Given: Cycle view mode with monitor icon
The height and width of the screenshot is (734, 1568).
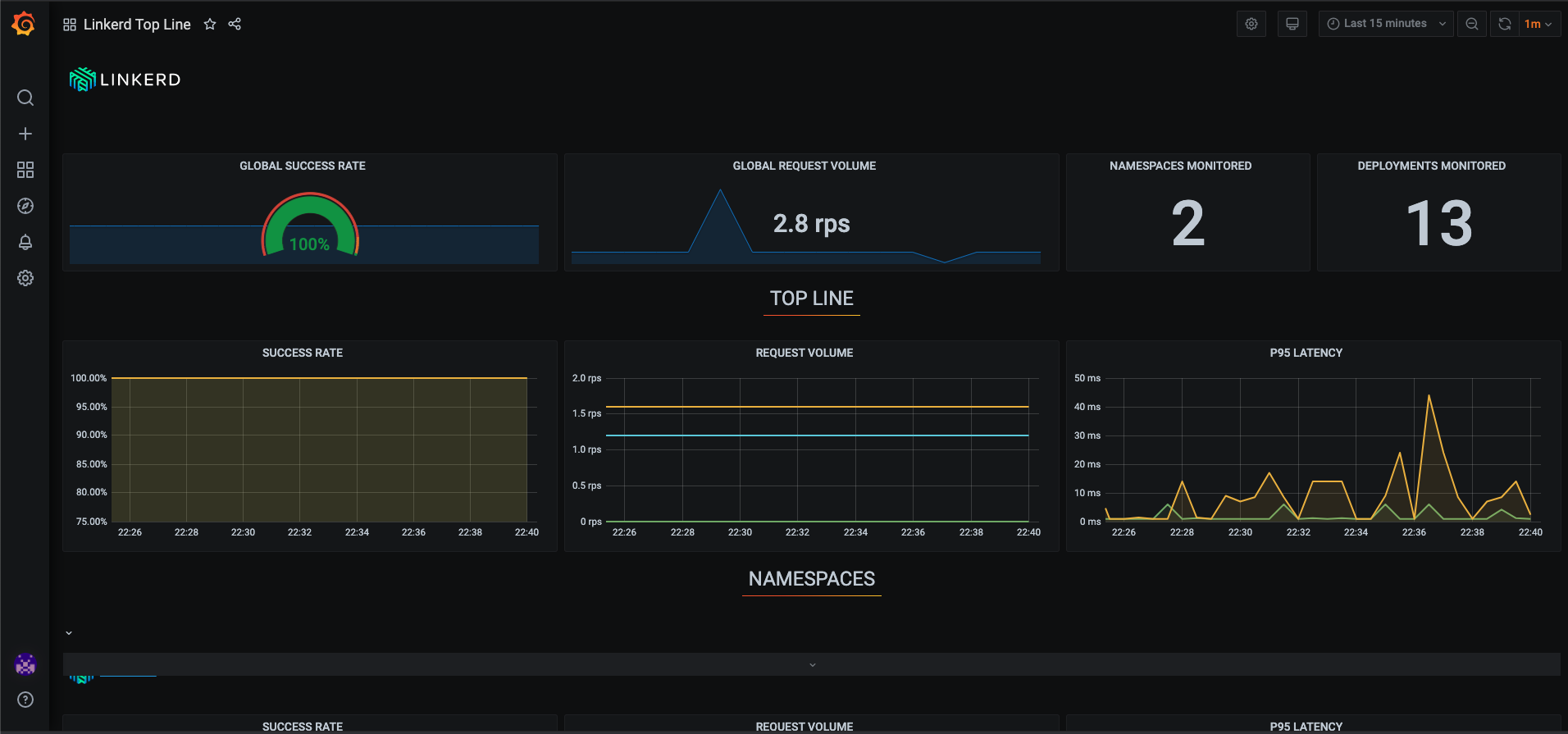Looking at the screenshot, I should [1292, 24].
